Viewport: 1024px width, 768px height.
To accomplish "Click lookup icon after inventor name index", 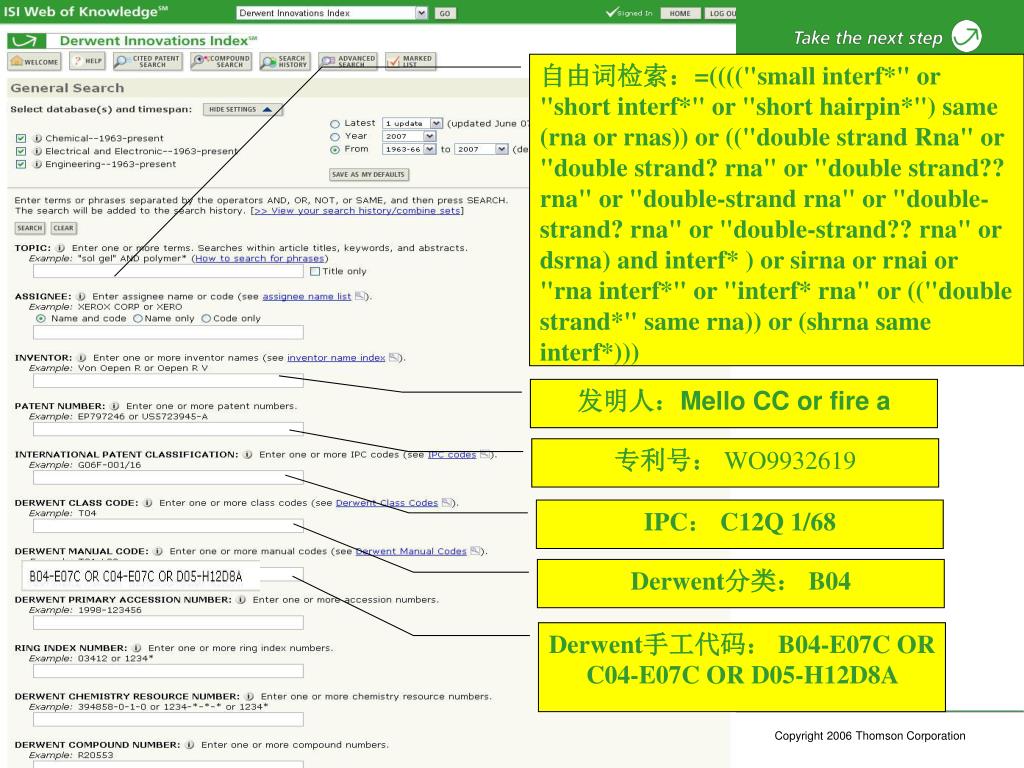I will (x=394, y=358).
